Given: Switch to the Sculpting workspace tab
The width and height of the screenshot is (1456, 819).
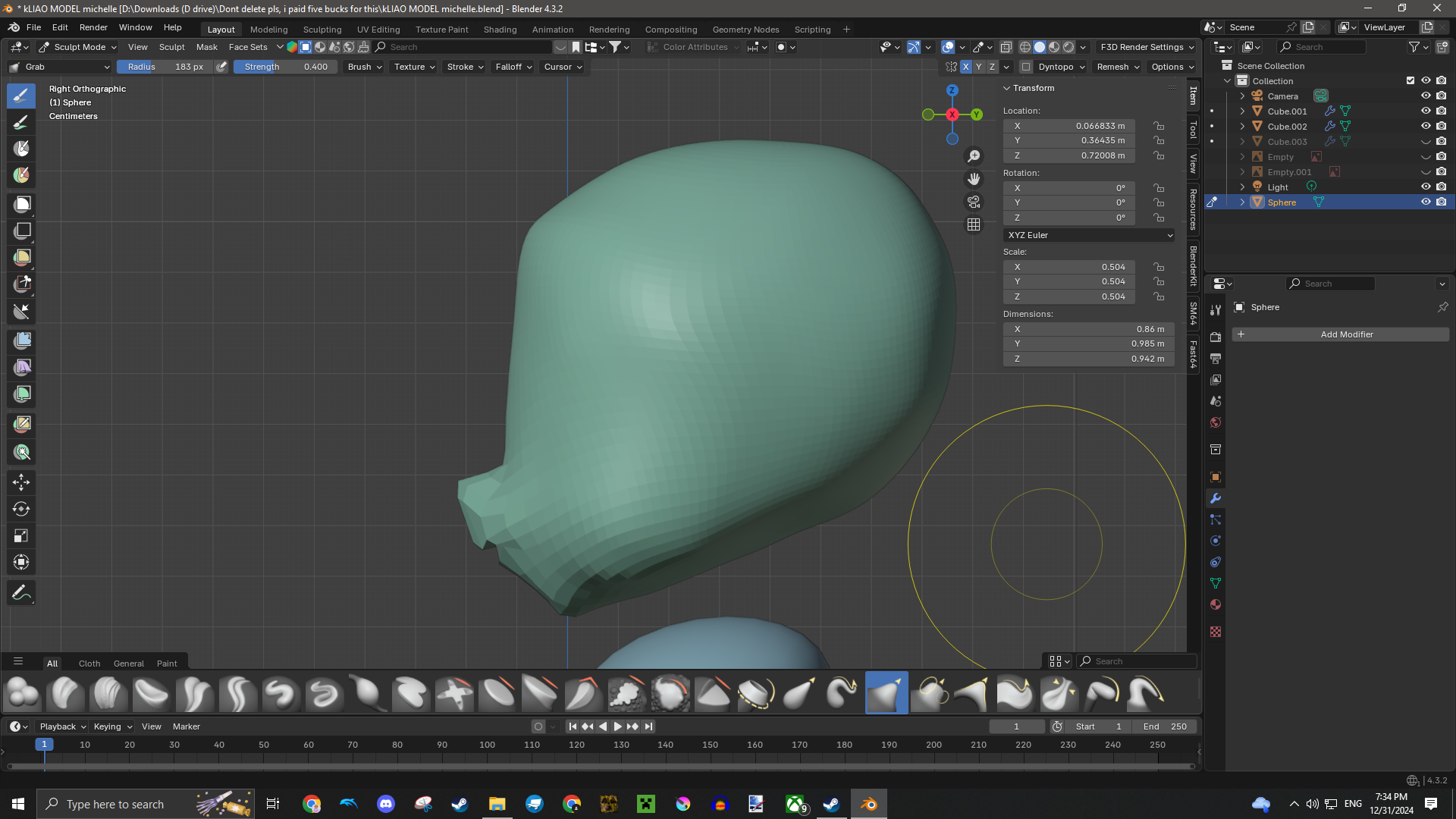Looking at the screenshot, I should click(322, 30).
